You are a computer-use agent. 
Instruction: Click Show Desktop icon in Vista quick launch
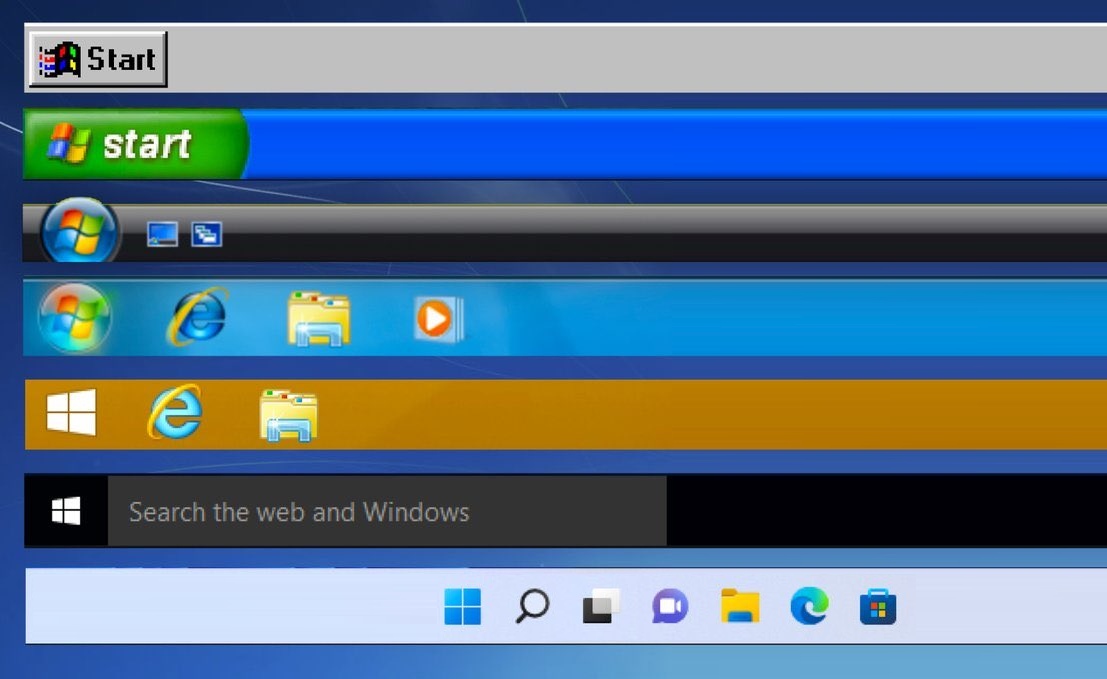162,234
